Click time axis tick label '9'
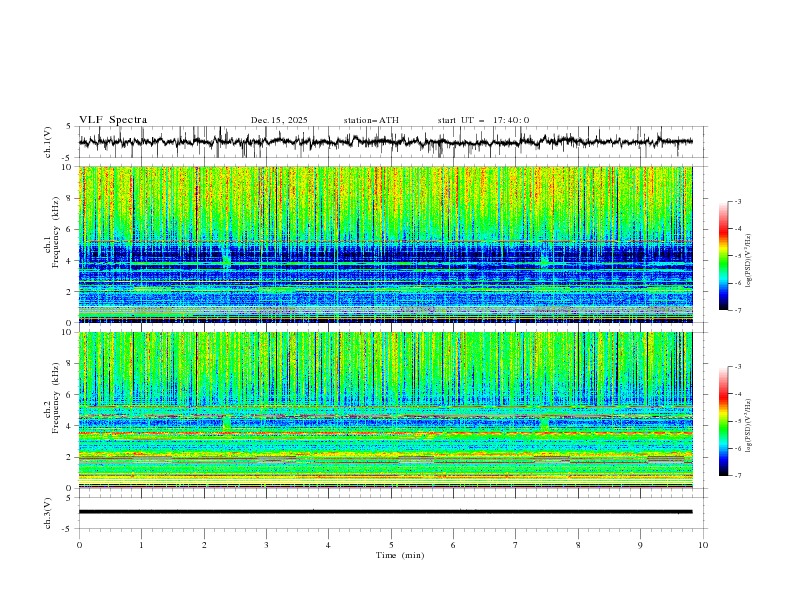The image size is (792, 612). [640, 545]
